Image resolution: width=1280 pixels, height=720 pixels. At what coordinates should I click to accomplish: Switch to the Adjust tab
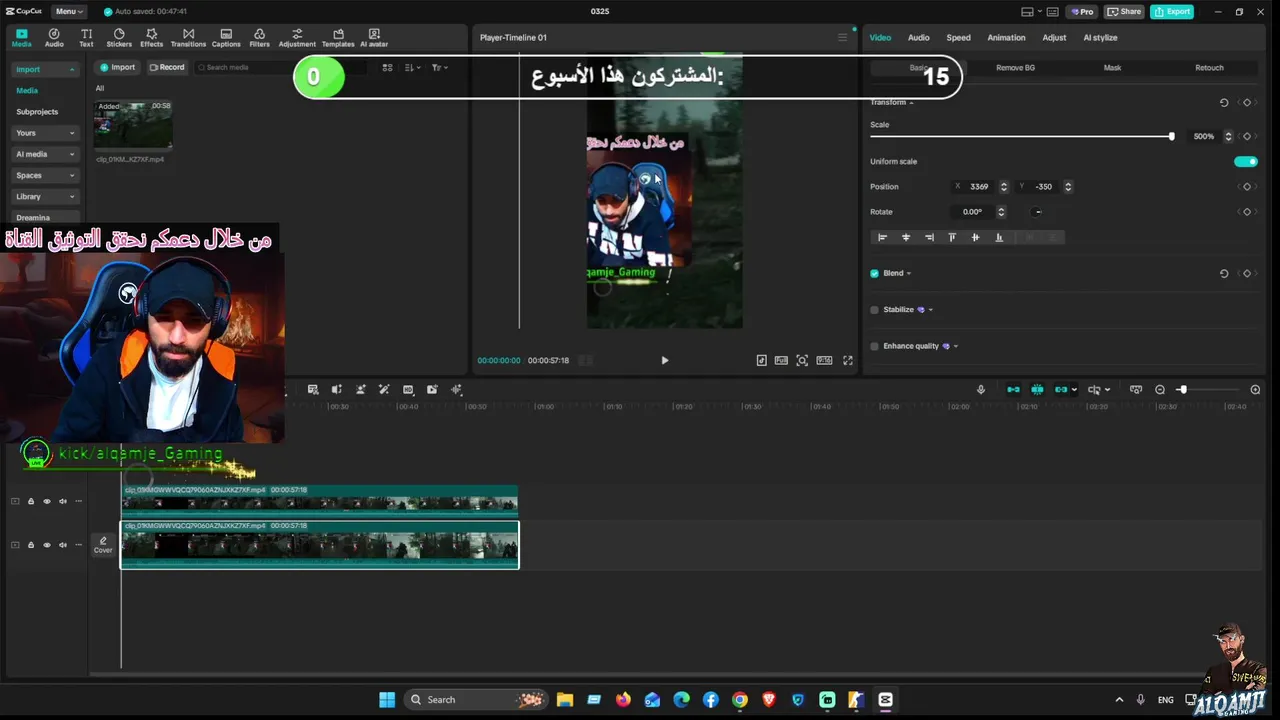[x=1054, y=37]
